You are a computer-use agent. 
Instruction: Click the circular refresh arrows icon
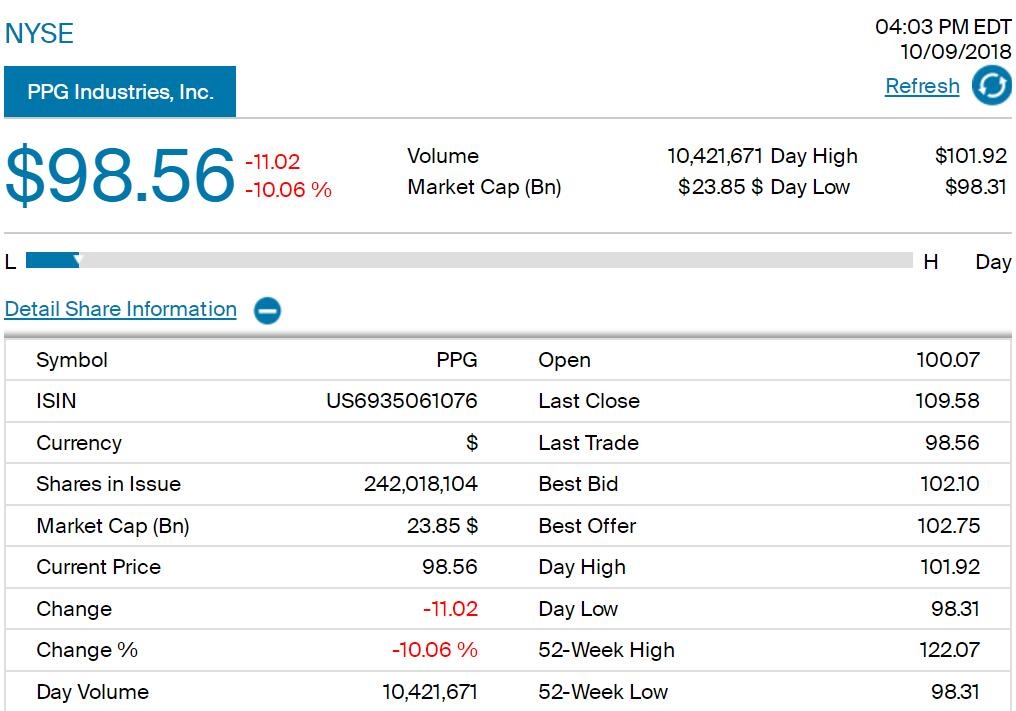click(x=991, y=86)
